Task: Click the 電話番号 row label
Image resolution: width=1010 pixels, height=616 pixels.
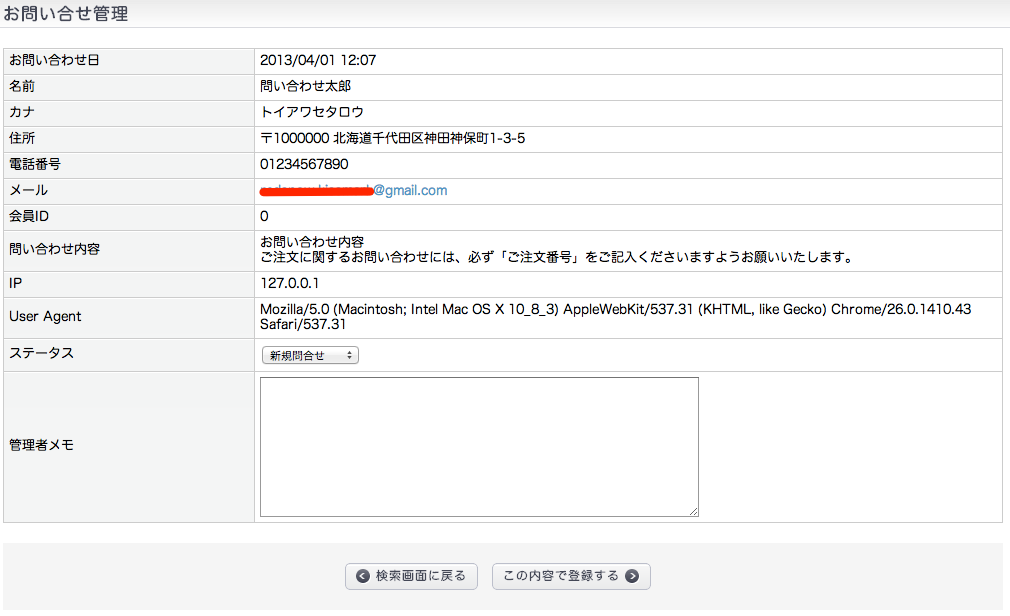Action: (35, 164)
